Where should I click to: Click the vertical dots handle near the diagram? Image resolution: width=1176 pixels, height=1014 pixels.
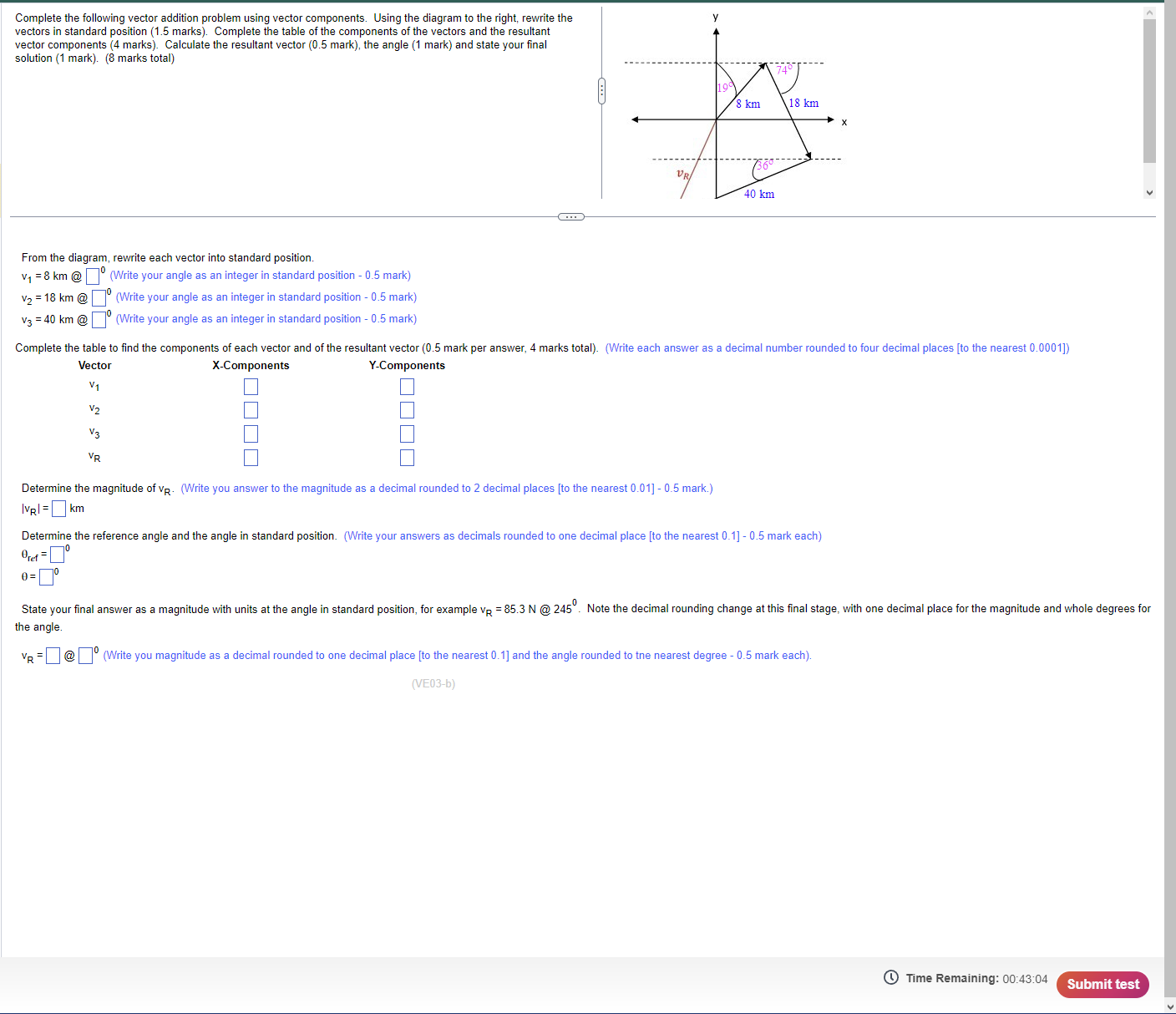coord(601,90)
